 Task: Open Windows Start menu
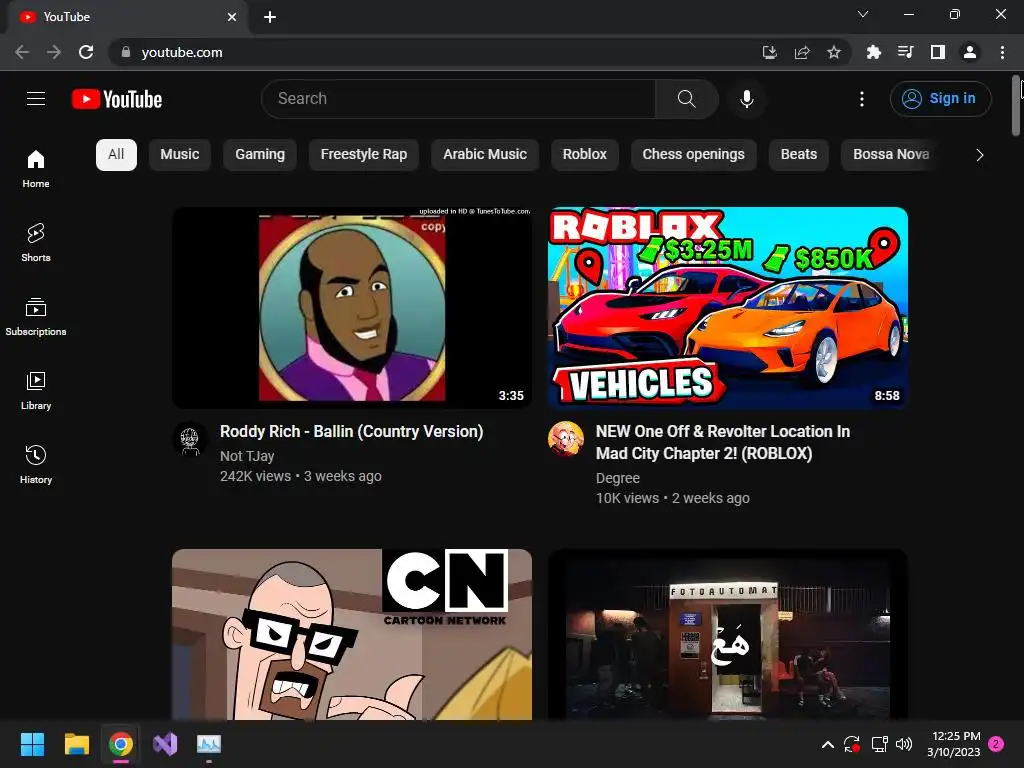coord(32,744)
